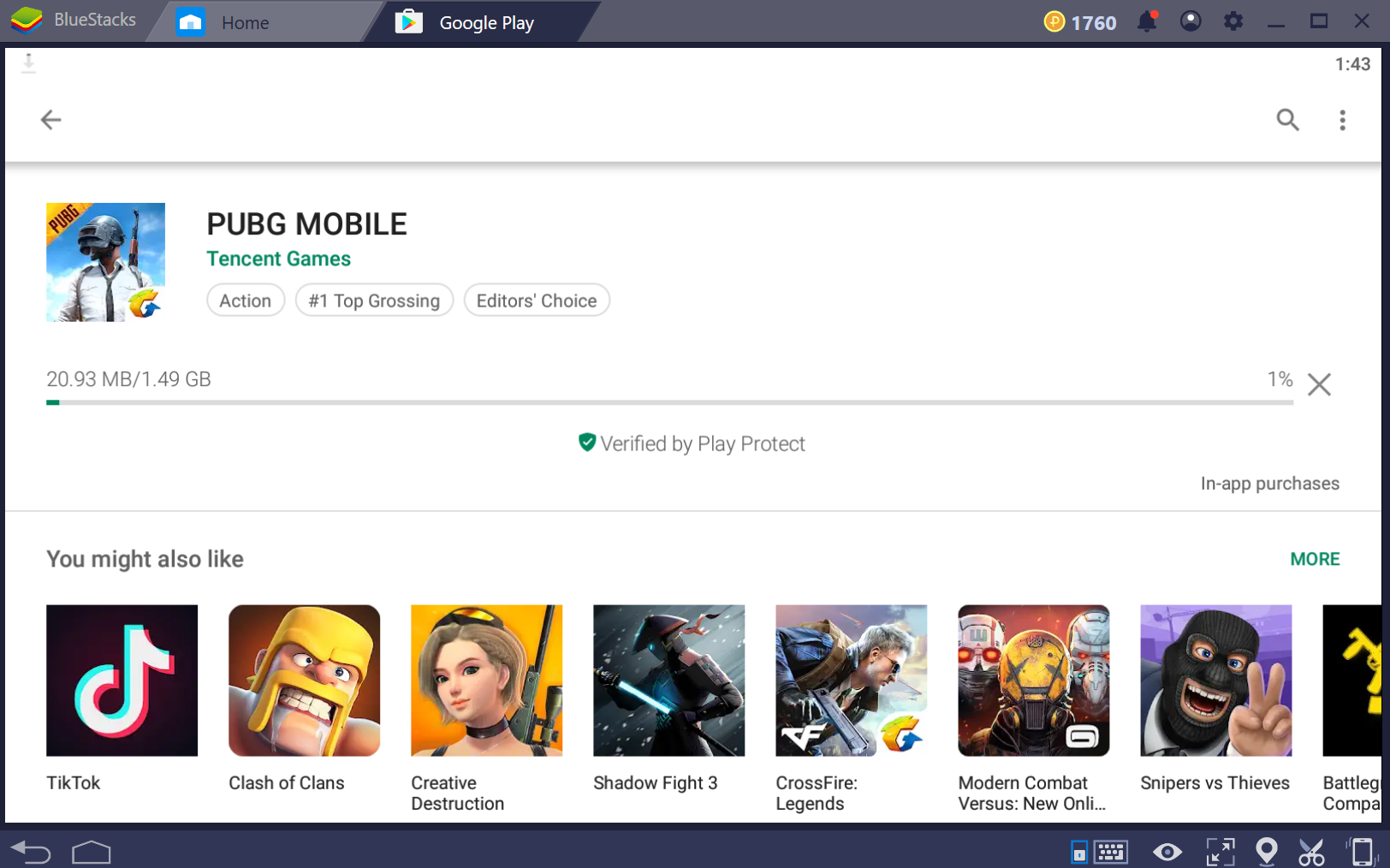Click the Shadow Fight 3 name label
The width and height of the screenshot is (1390, 868).
pos(655,782)
